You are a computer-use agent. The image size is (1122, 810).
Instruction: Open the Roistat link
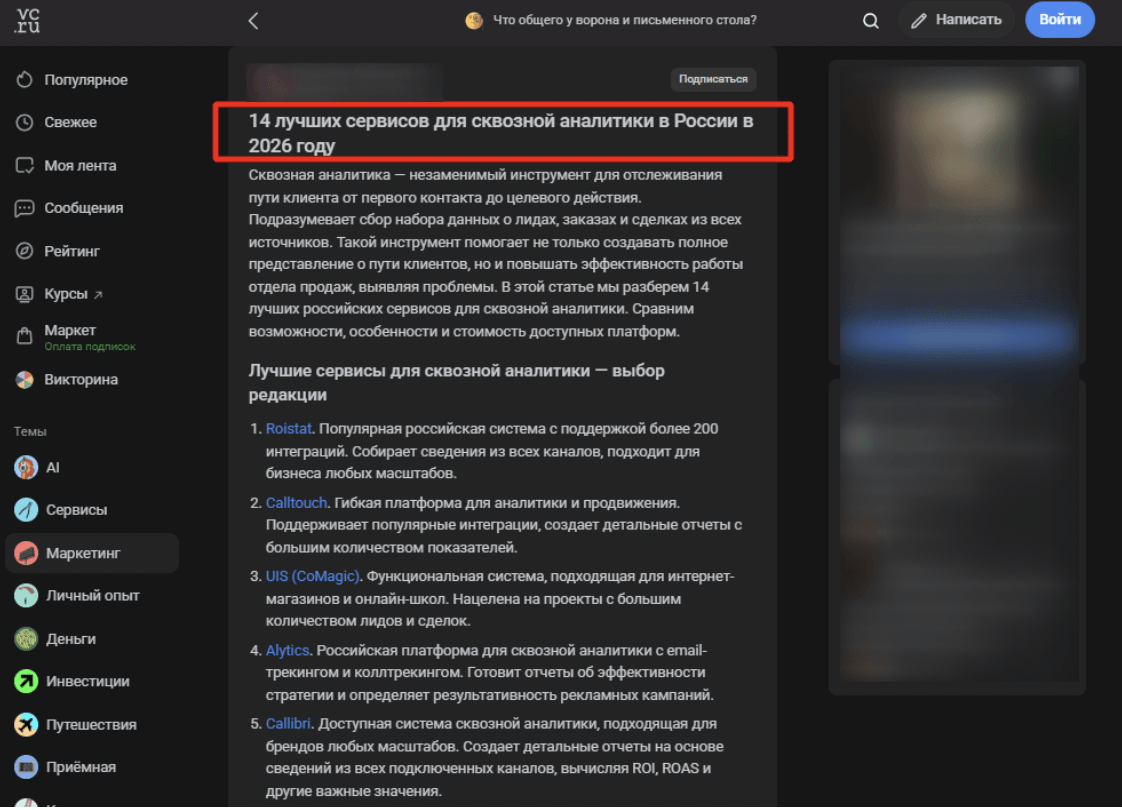288,429
